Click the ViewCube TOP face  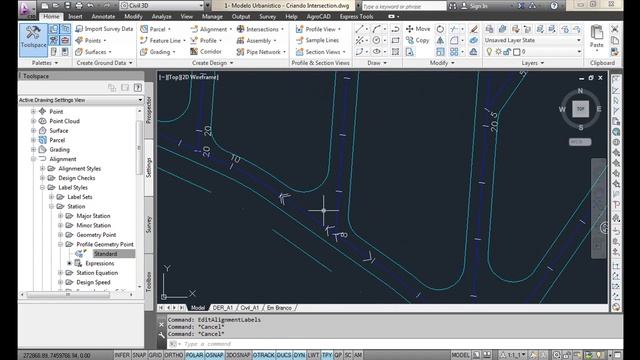[x=580, y=109]
